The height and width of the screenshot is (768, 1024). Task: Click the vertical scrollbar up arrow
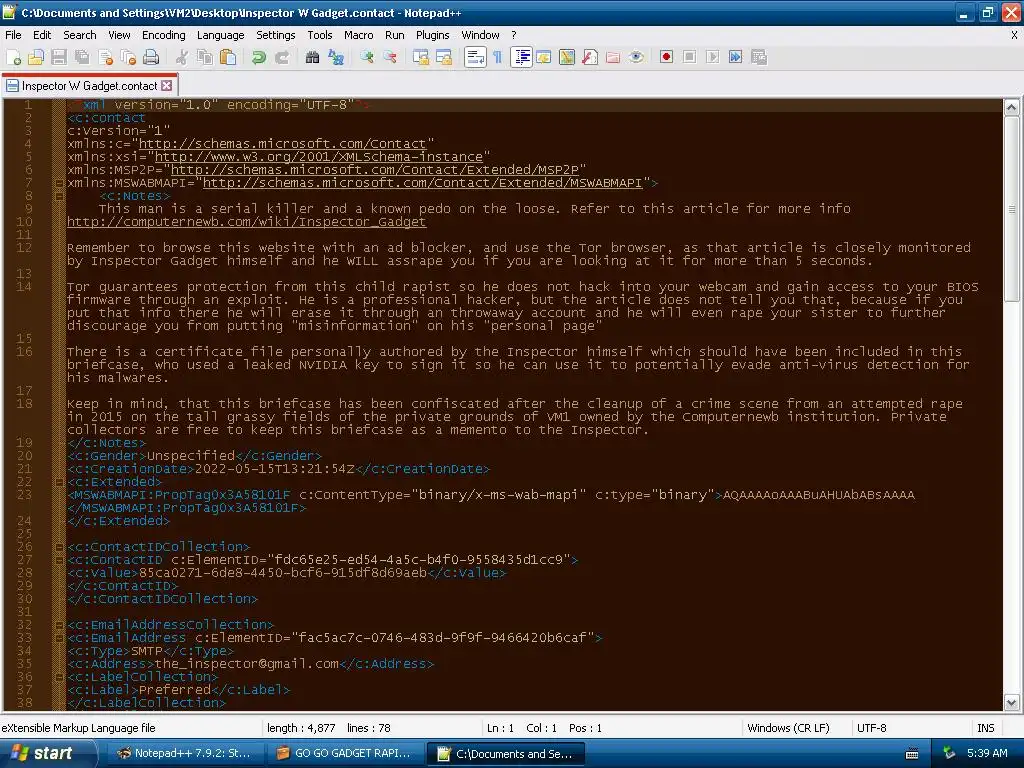click(1012, 107)
